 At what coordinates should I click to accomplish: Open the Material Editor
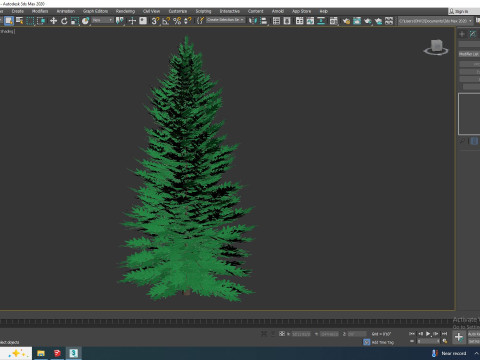point(334,21)
